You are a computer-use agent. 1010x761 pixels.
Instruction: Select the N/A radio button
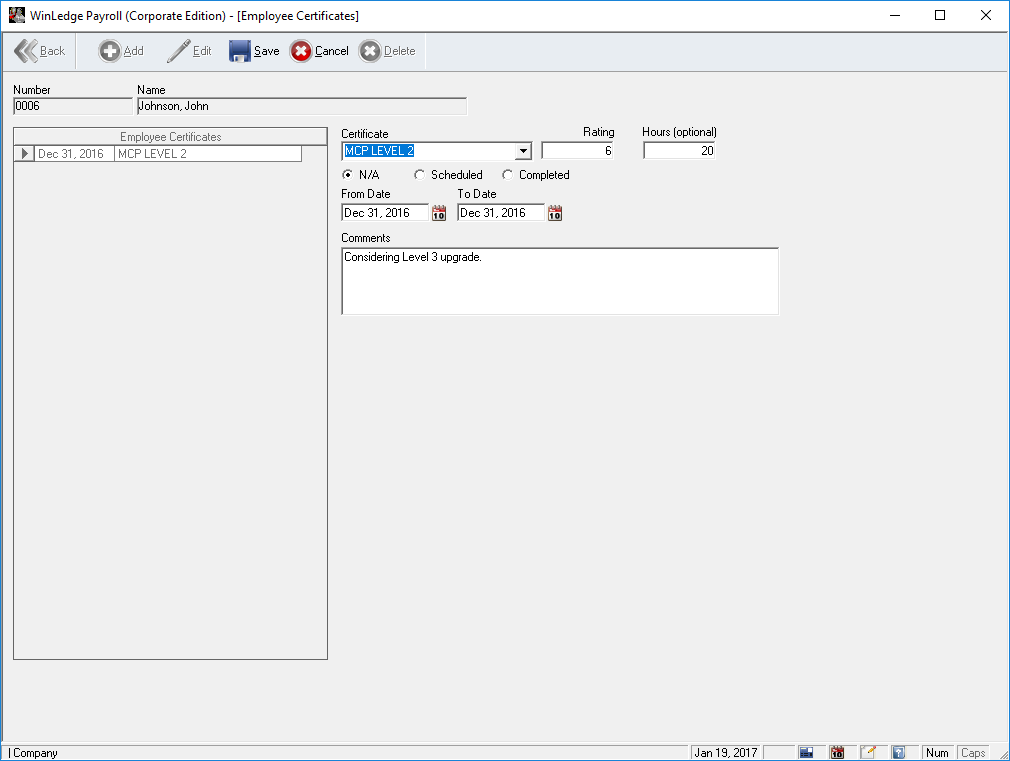[x=348, y=175]
